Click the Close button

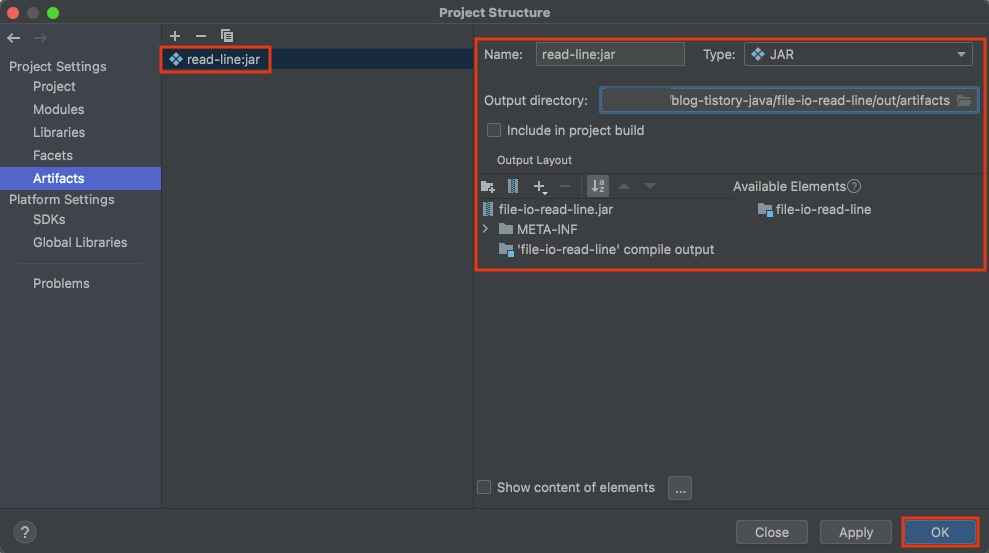[x=772, y=532]
